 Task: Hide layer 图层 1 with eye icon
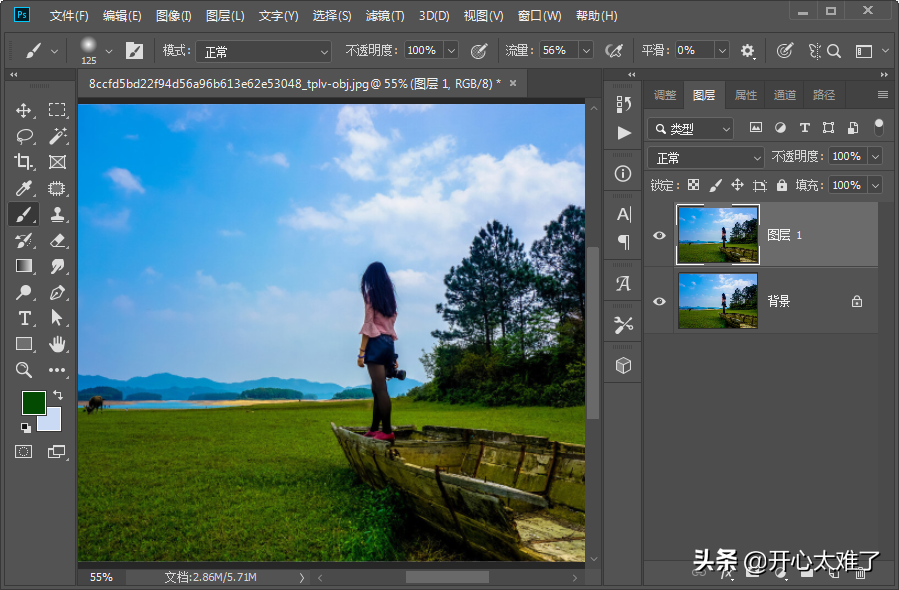(x=659, y=235)
